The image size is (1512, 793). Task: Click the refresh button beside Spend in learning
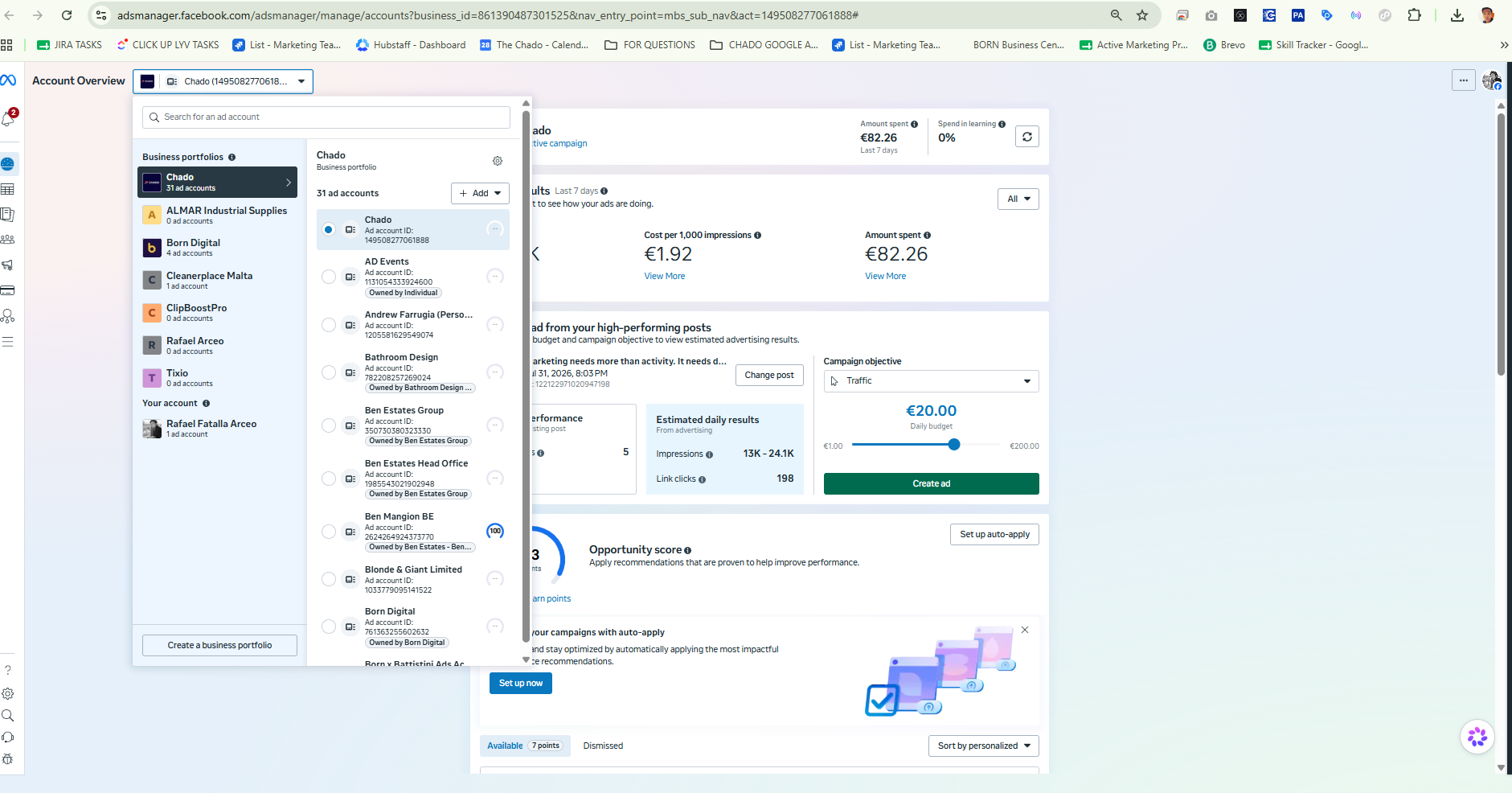[1026, 137]
